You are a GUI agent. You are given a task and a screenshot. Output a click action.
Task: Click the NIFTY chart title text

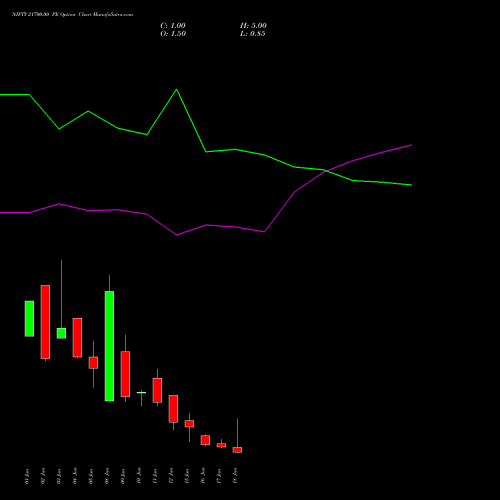(x=72, y=15)
